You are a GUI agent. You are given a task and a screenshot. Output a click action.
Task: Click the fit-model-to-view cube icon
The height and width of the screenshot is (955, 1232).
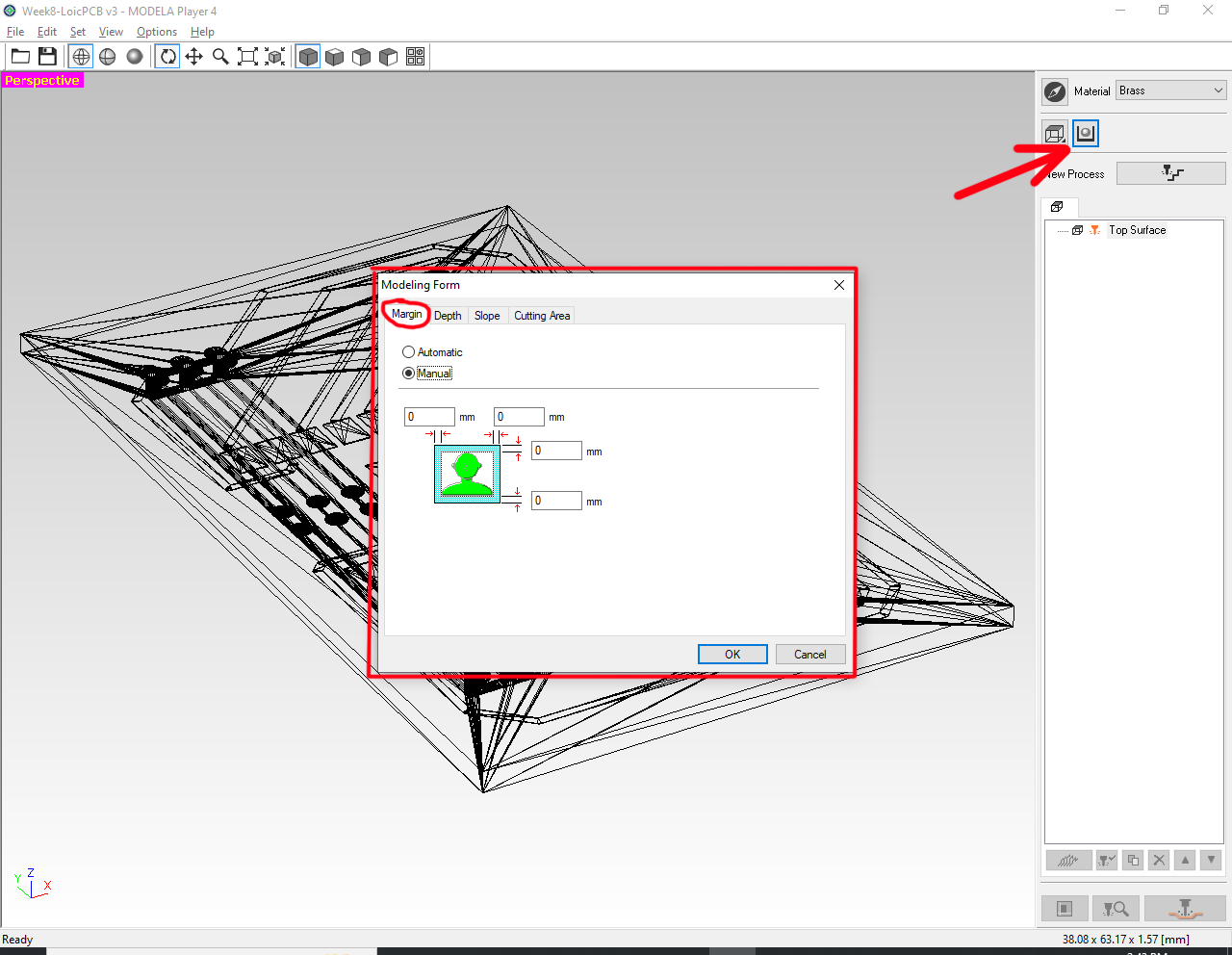pos(275,56)
